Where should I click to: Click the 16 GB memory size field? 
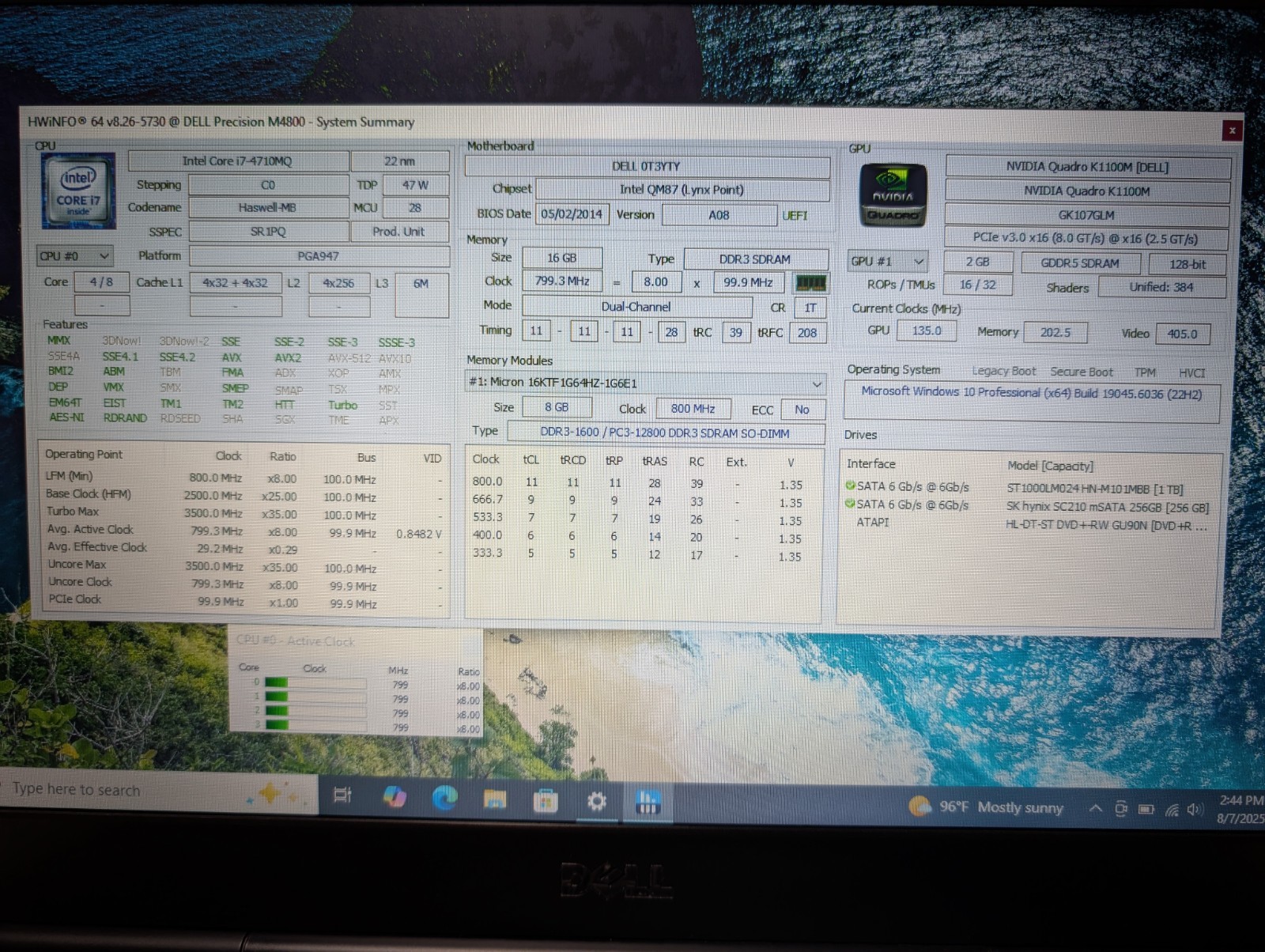tap(562, 259)
